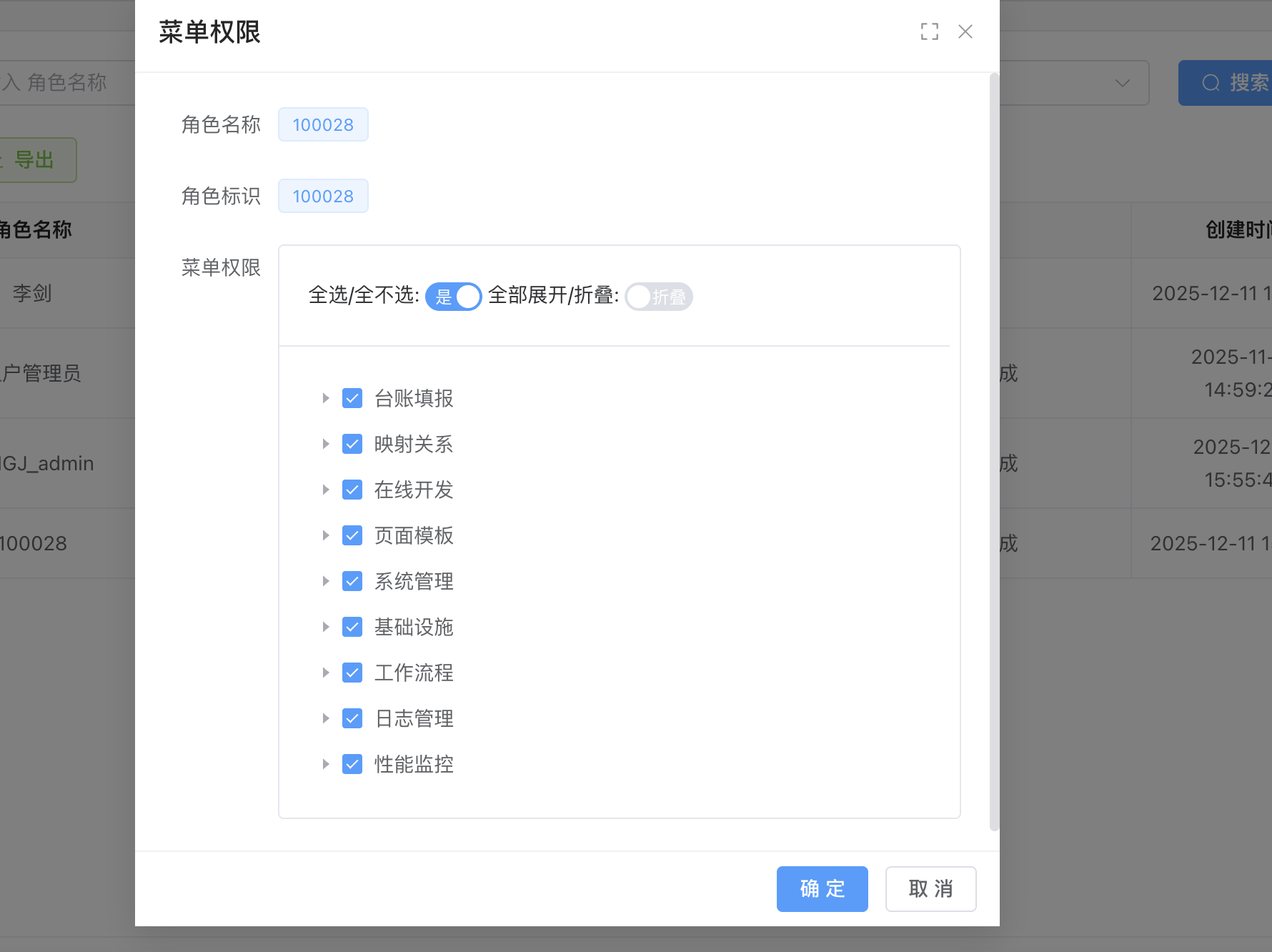Close the 菜单权限 dialog
The image size is (1272, 952).
(x=965, y=31)
